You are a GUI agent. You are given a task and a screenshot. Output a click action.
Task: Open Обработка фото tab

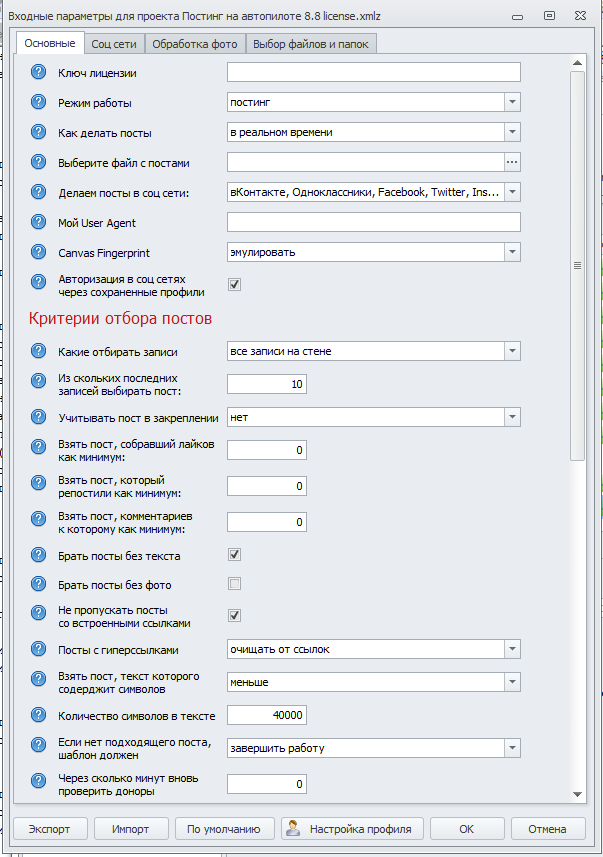click(195, 44)
